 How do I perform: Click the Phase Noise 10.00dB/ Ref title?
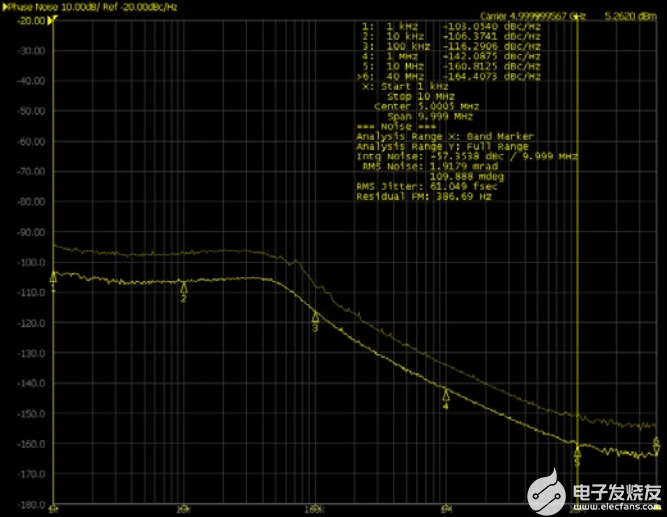pyautogui.click(x=77, y=6)
